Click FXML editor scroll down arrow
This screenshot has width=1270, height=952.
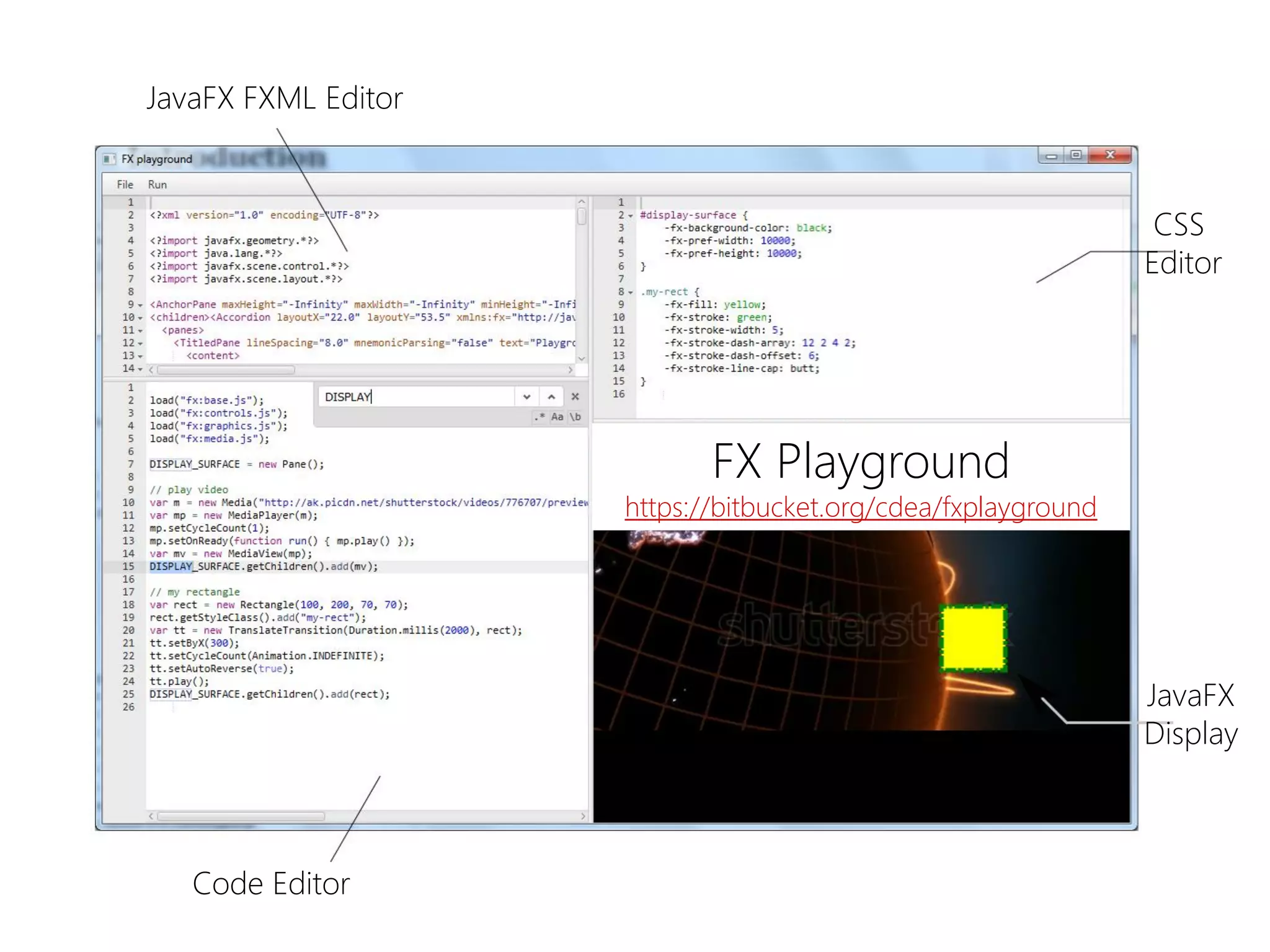[x=581, y=358]
